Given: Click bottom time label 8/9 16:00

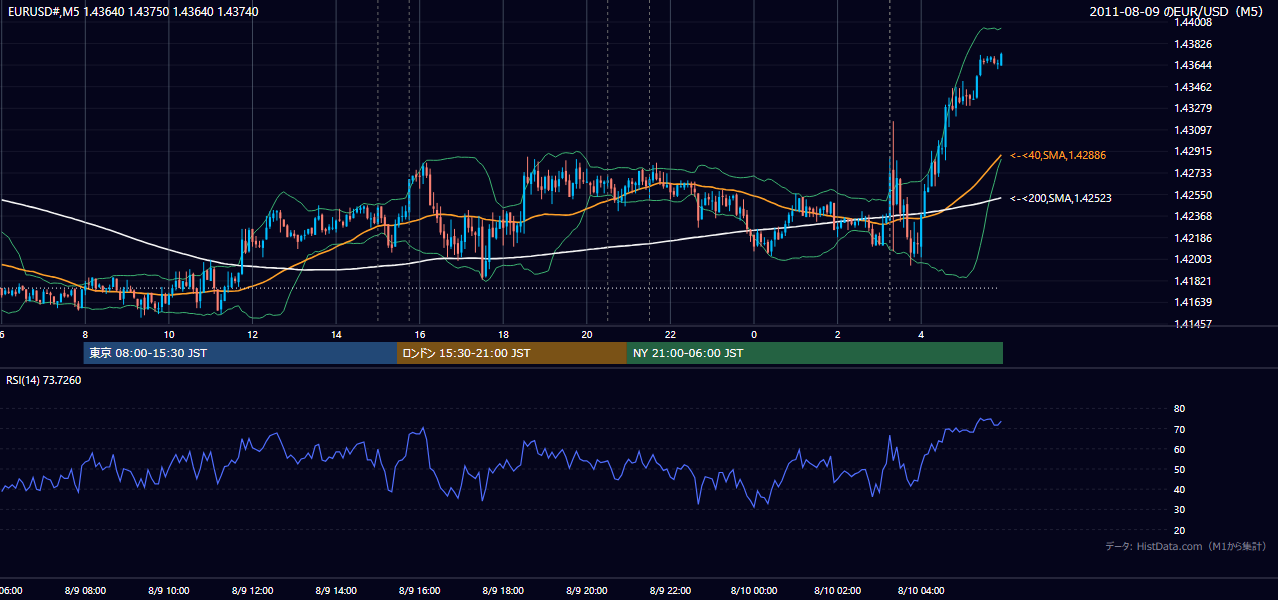Looking at the screenshot, I should 419,591.
